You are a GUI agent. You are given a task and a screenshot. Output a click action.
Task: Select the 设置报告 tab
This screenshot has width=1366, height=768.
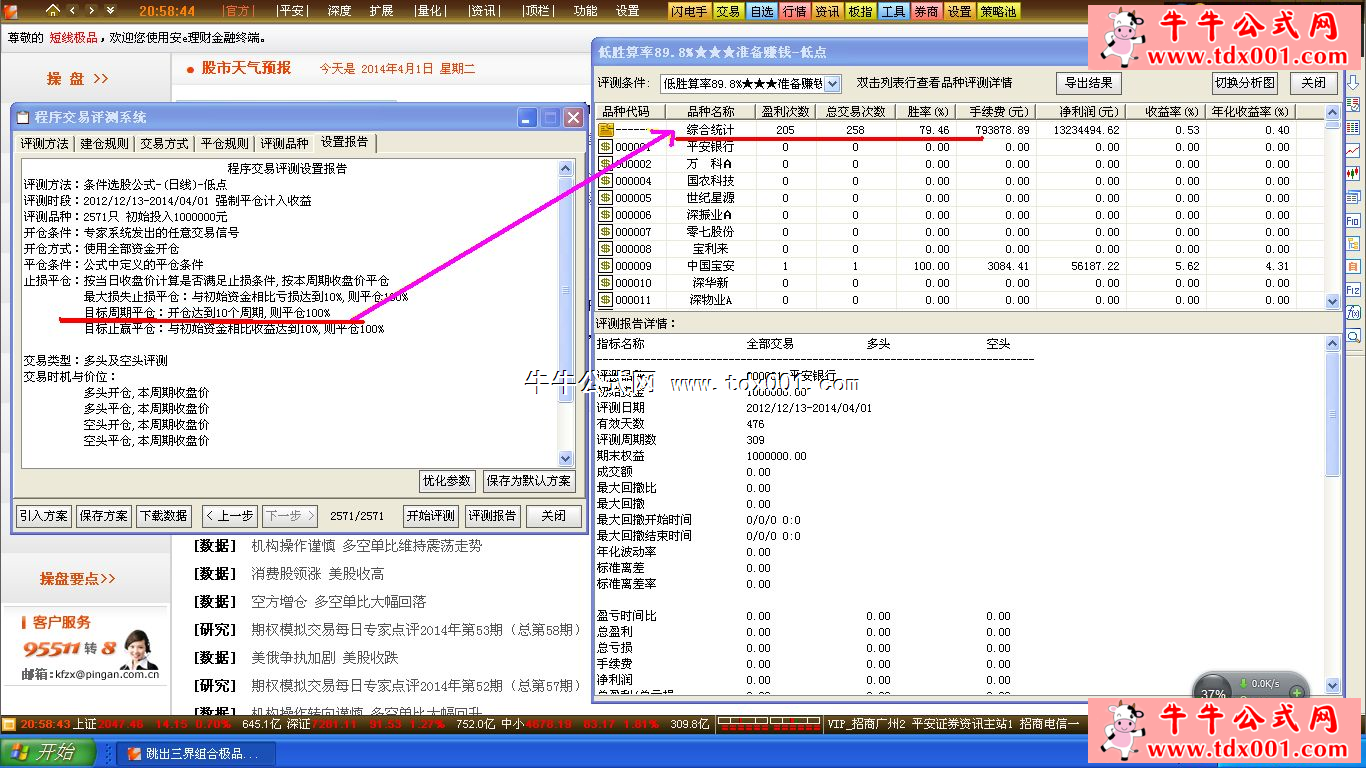point(344,143)
